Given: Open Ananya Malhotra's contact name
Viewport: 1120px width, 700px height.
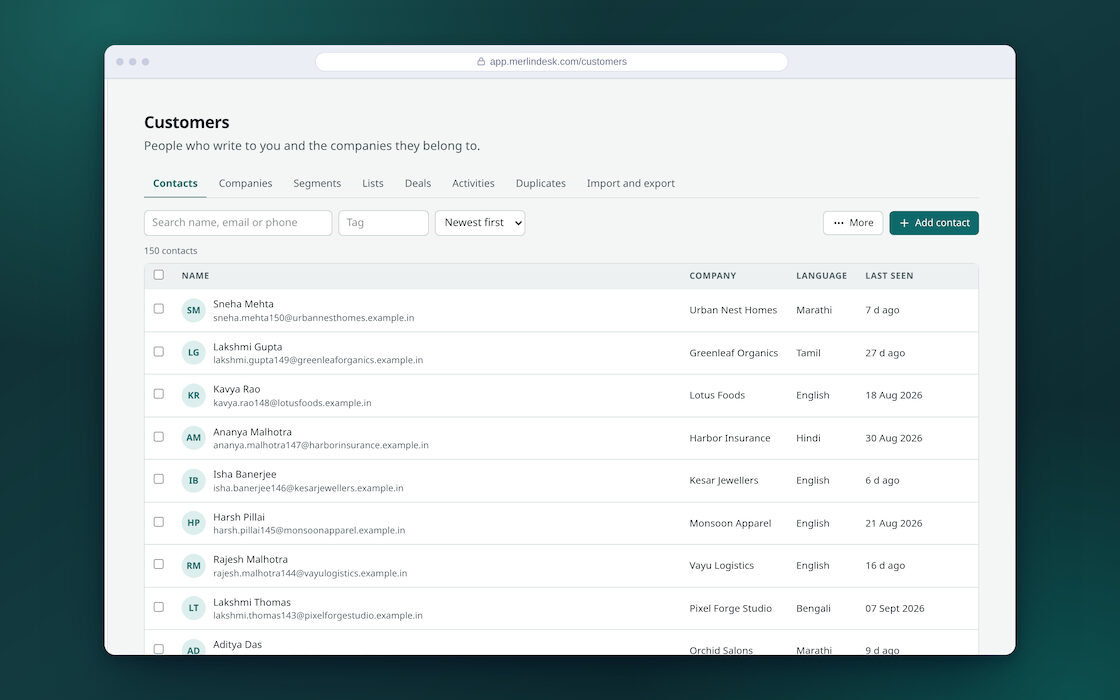Looking at the screenshot, I should click(252, 432).
